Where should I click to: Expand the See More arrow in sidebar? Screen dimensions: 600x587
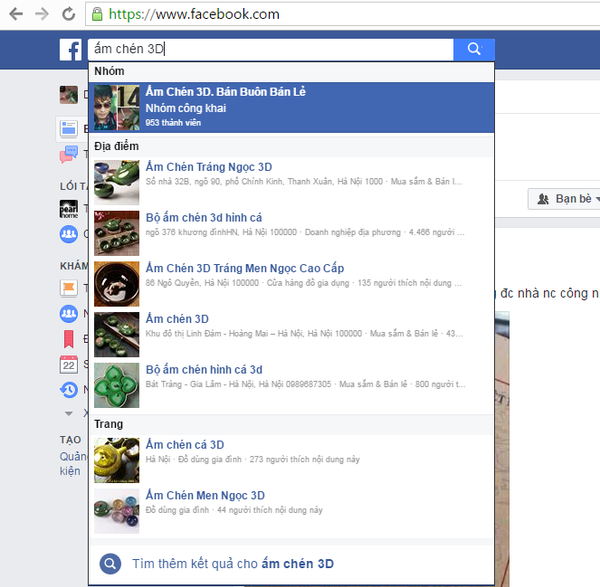click(x=69, y=413)
